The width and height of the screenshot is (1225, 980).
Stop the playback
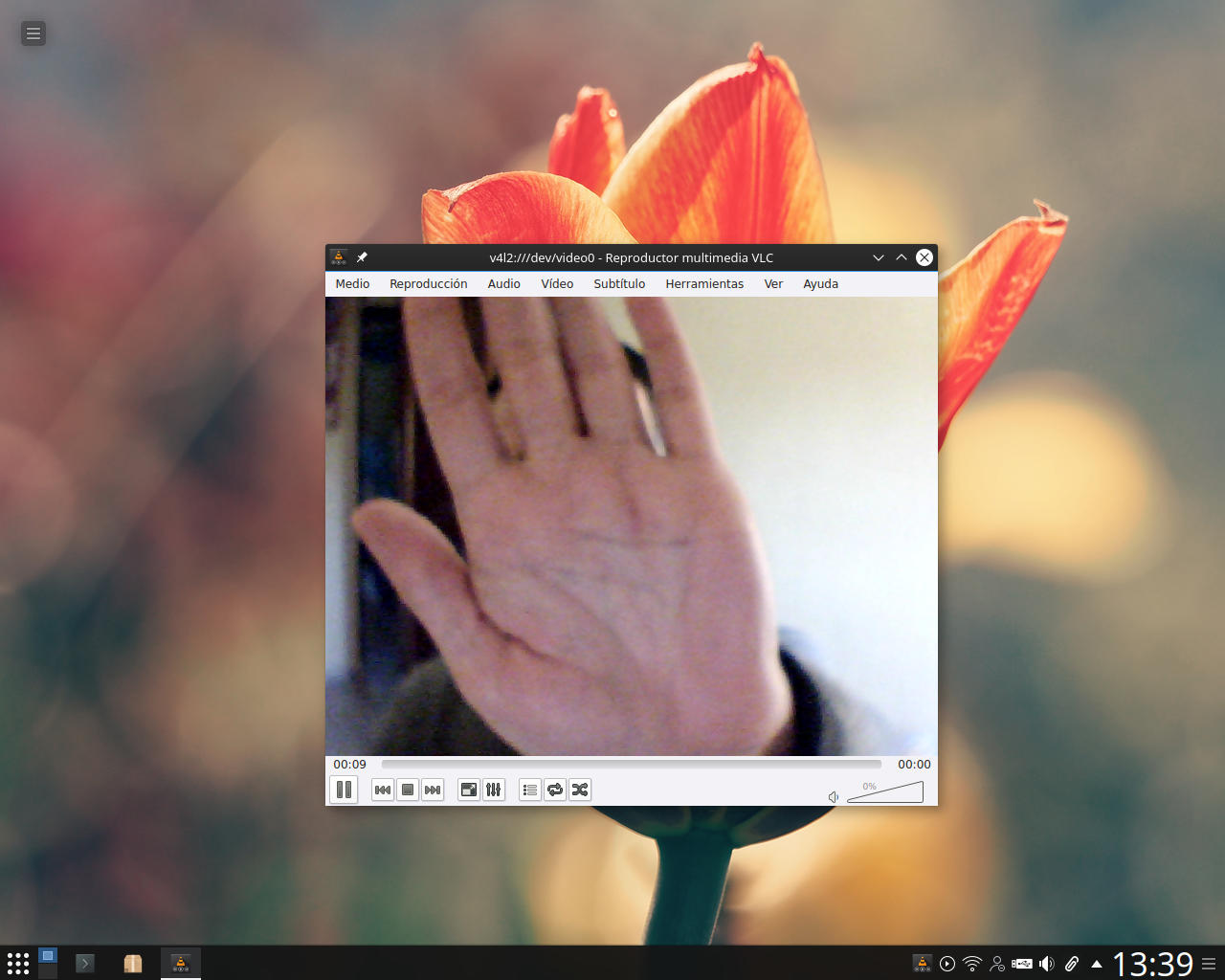[408, 790]
